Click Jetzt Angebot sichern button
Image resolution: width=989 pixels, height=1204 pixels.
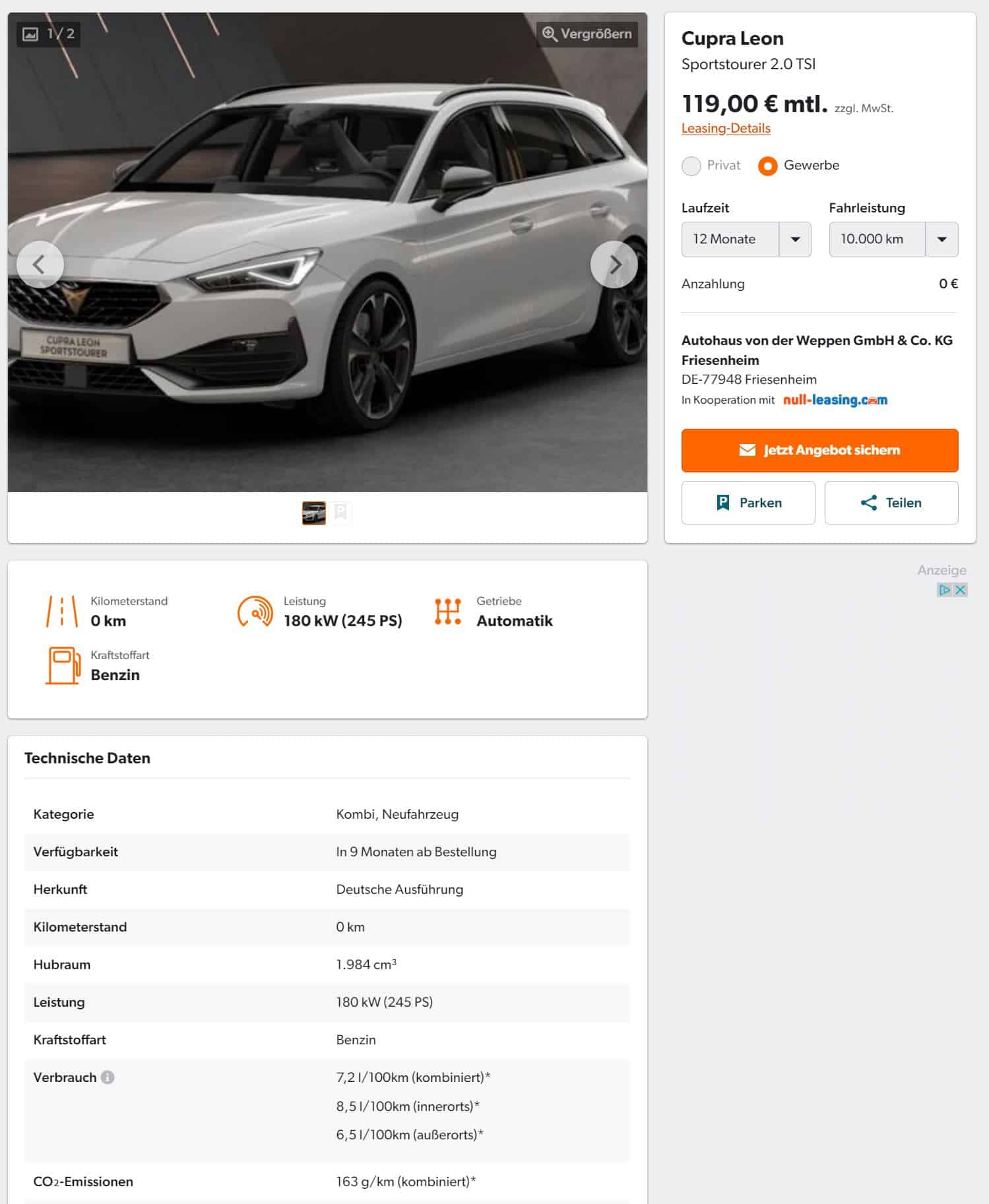coord(819,450)
